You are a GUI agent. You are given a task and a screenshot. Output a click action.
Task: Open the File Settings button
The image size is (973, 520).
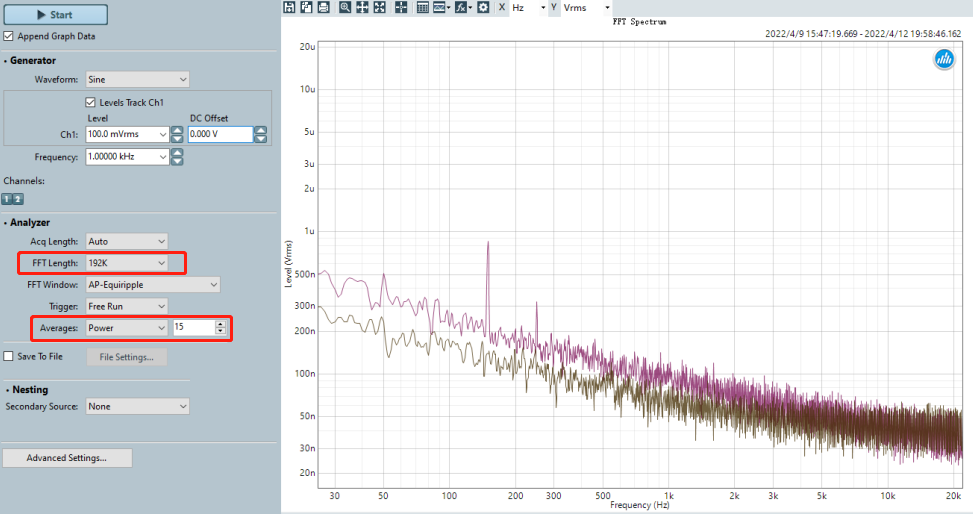coord(127,357)
